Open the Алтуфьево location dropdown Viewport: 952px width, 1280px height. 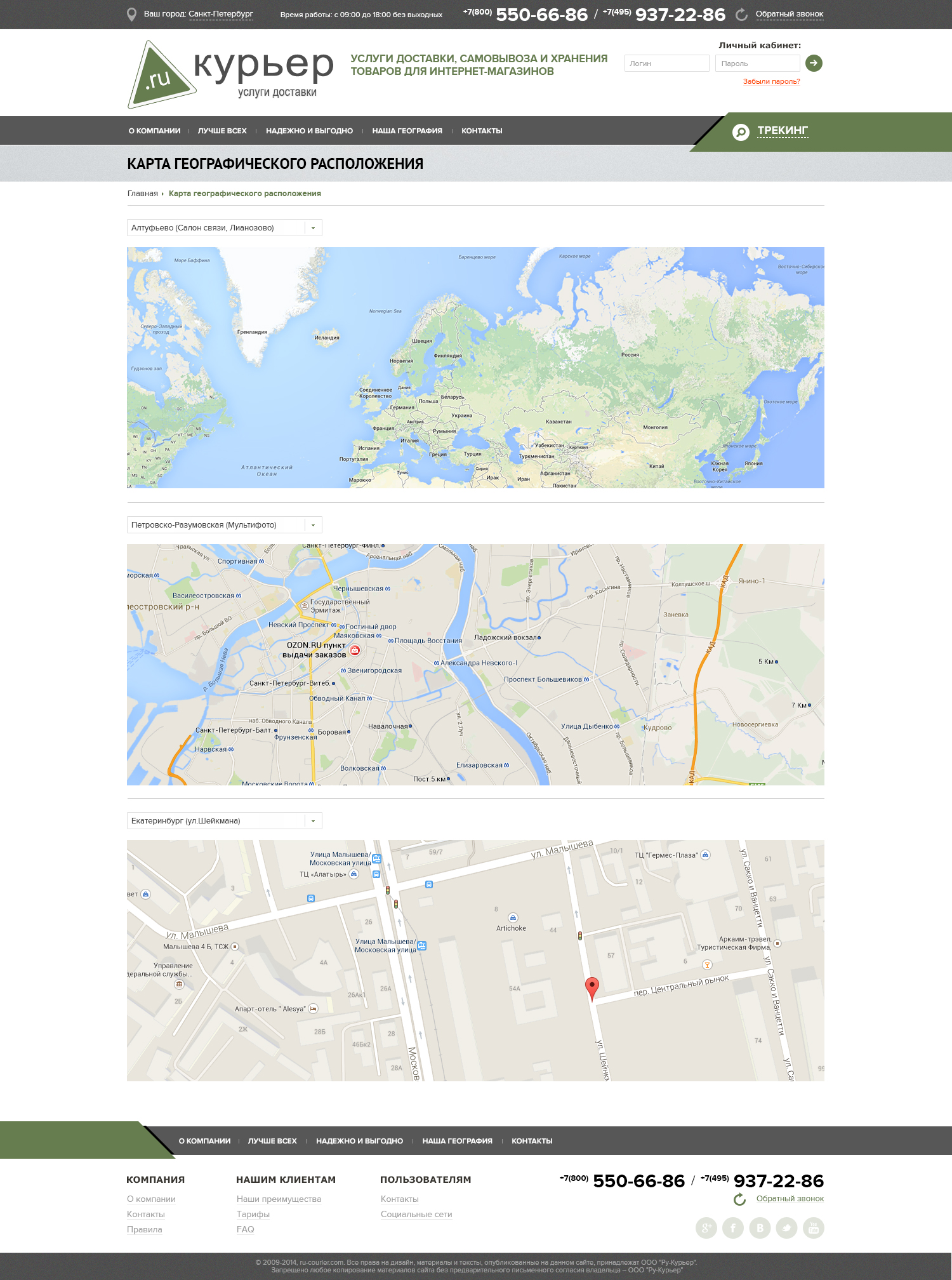pos(225,228)
